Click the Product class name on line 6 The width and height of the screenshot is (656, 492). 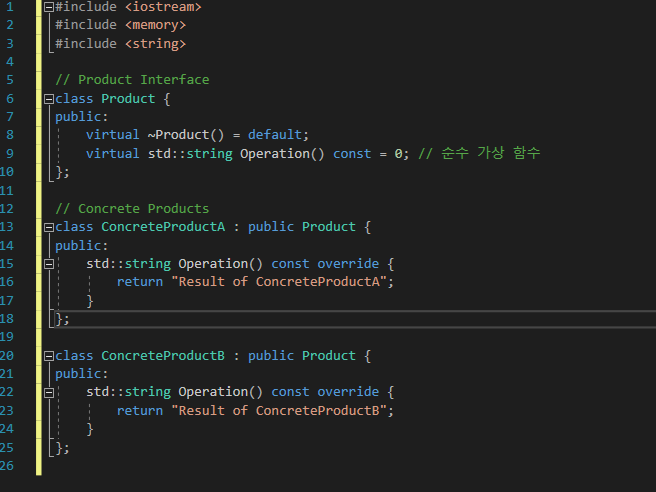pyautogui.click(x=128, y=99)
